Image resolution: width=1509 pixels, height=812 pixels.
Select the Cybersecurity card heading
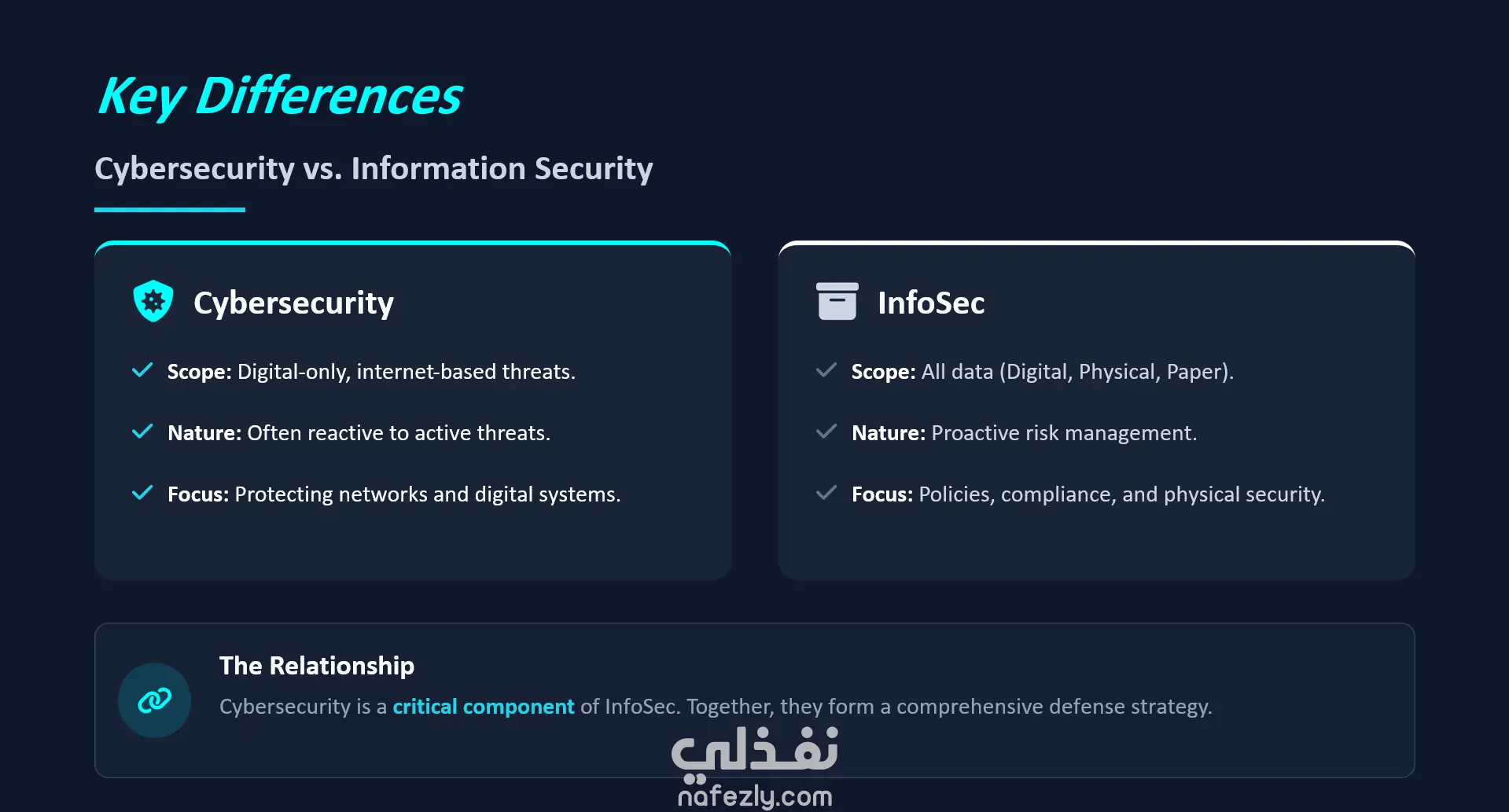(293, 303)
